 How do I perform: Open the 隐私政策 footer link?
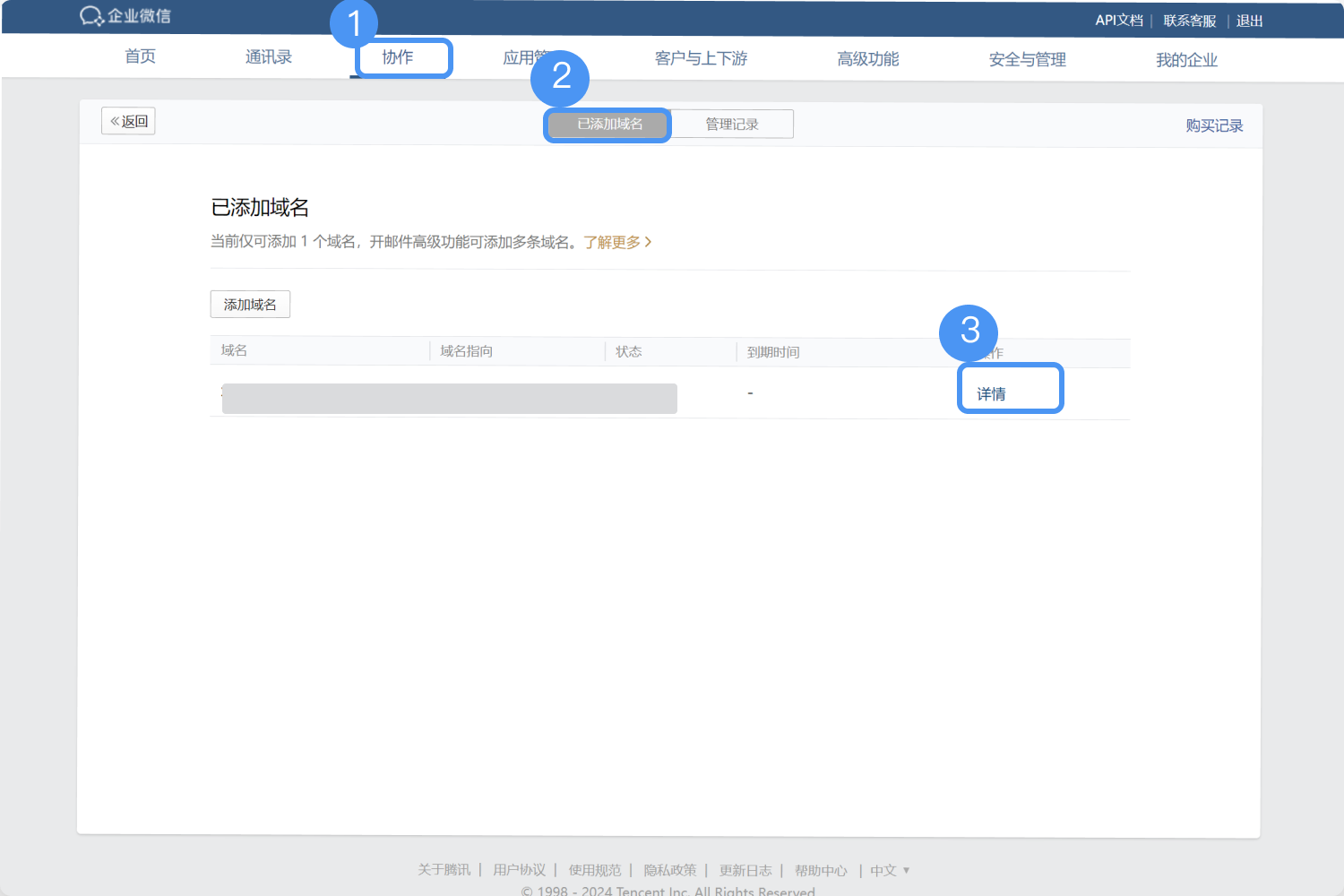coord(669,870)
